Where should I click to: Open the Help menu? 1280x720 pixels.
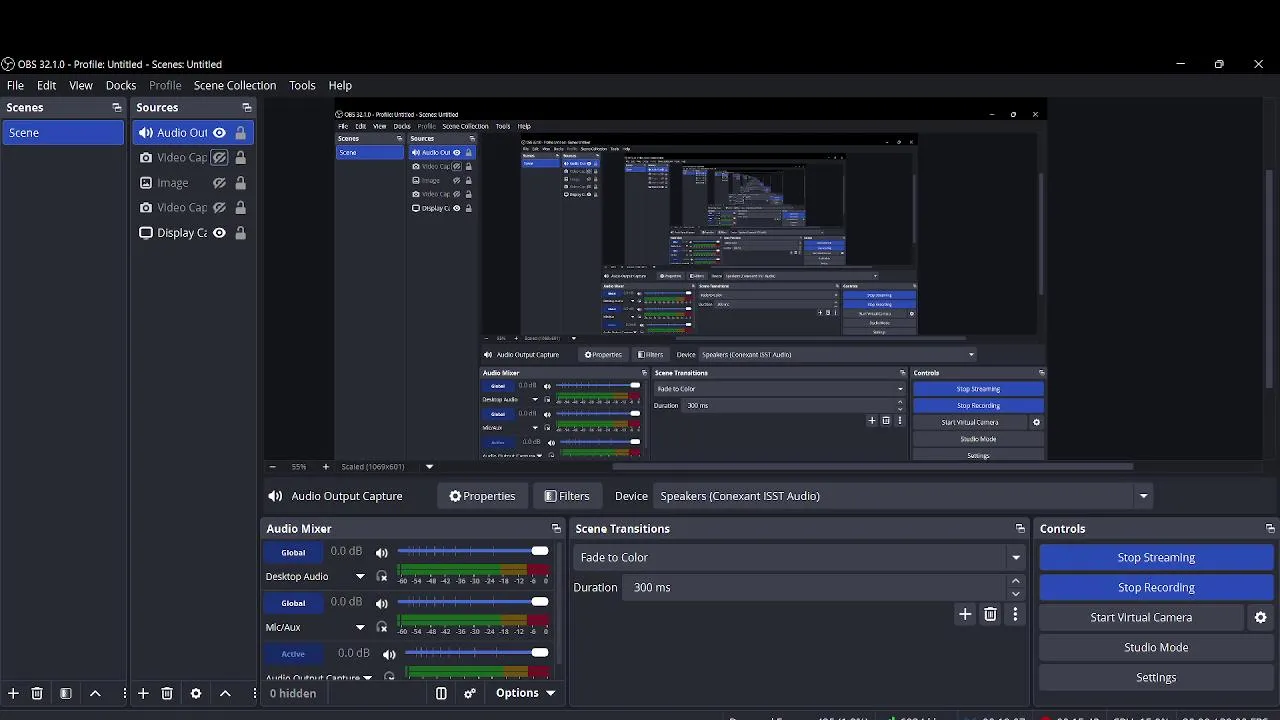click(340, 85)
